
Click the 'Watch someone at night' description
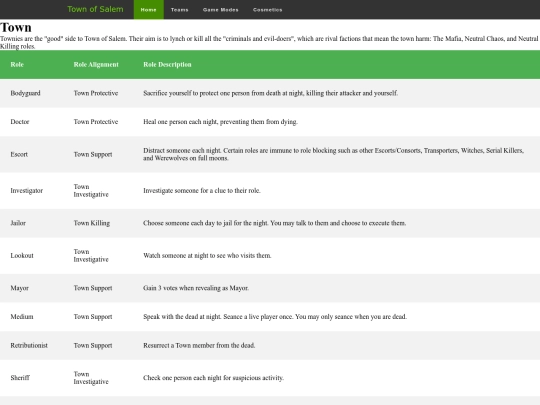coord(207,256)
